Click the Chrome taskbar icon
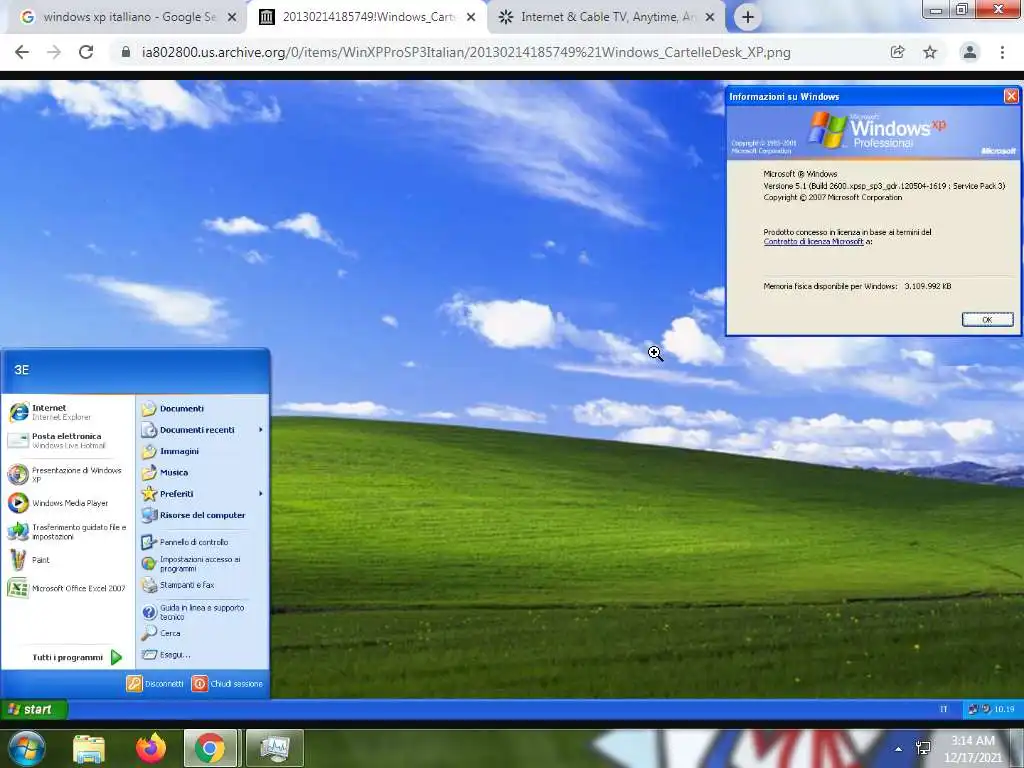The image size is (1024, 768). pos(210,748)
